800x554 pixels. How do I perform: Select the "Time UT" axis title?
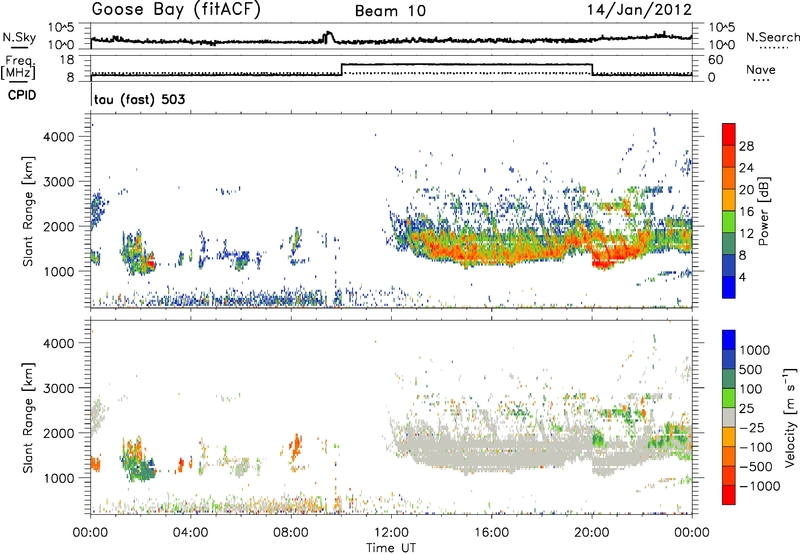click(391, 548)
